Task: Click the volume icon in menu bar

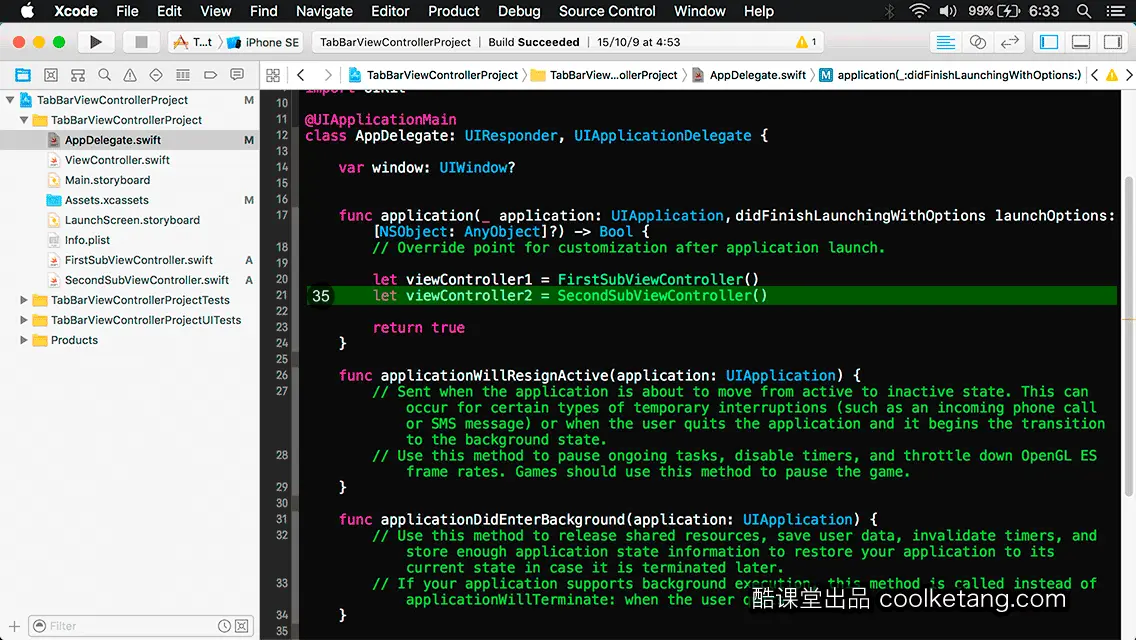Action: click(948, 11)
